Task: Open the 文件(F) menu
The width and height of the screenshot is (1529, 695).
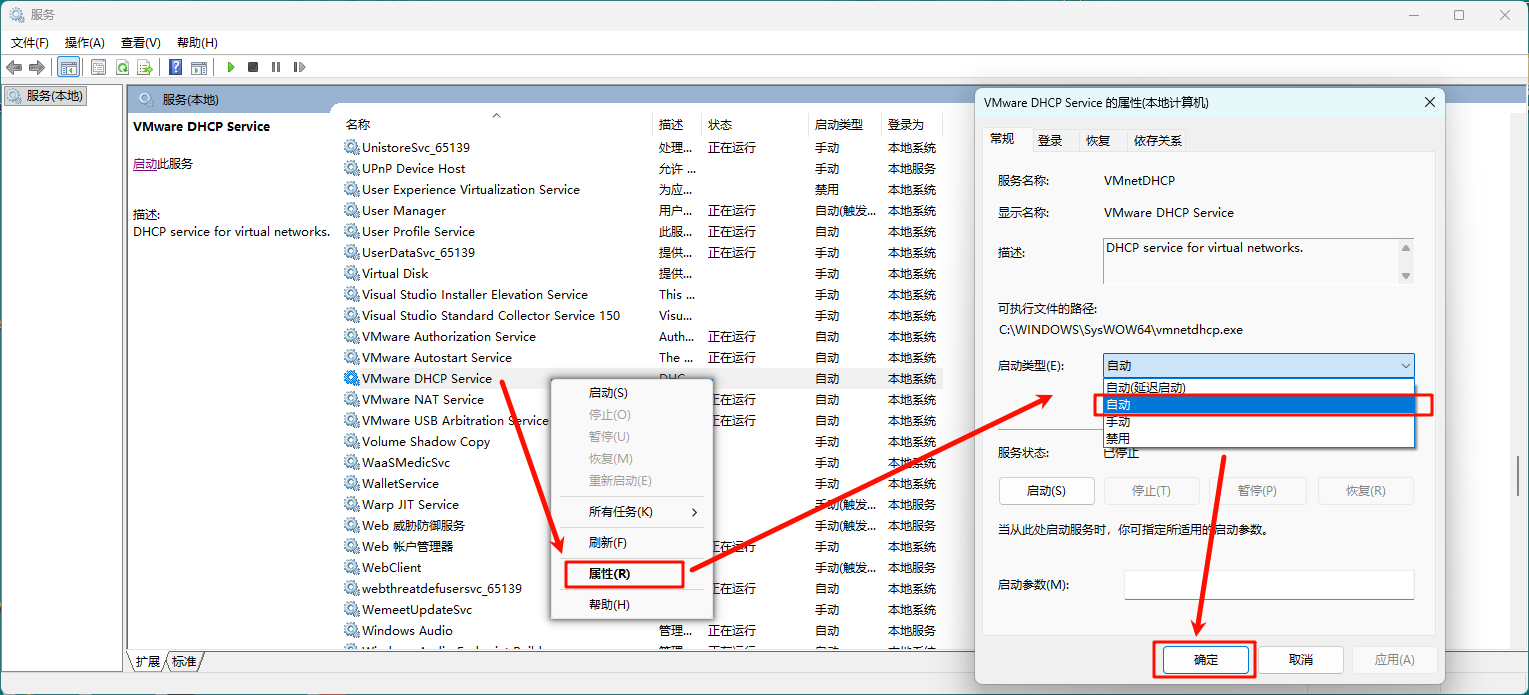Action: [30, 43]
